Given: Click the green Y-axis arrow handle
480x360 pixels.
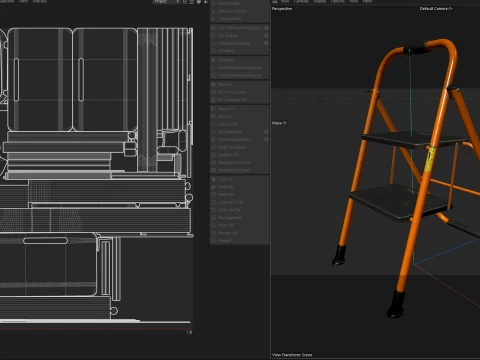Looking at the screenshot, I should click(411, 52).
